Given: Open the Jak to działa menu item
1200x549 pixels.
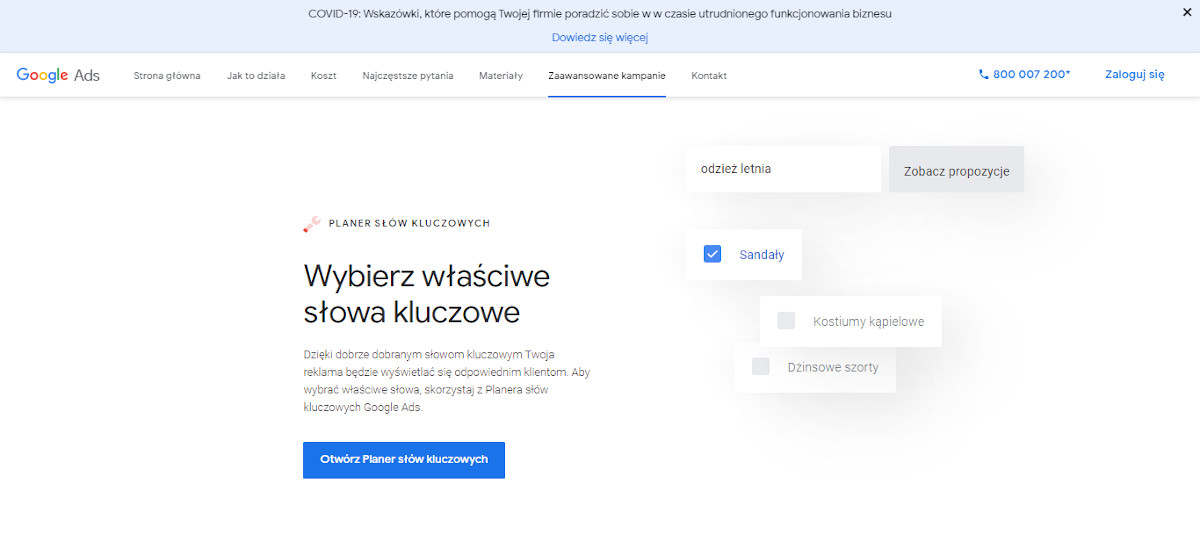Looking at the screenshot, I should [256, 76].
